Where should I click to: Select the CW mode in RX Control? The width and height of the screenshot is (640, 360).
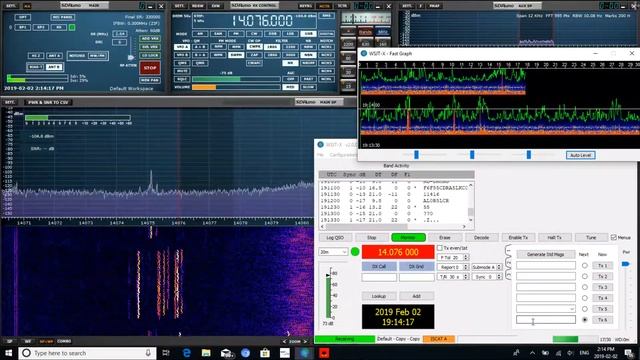[x=254, y=33]
